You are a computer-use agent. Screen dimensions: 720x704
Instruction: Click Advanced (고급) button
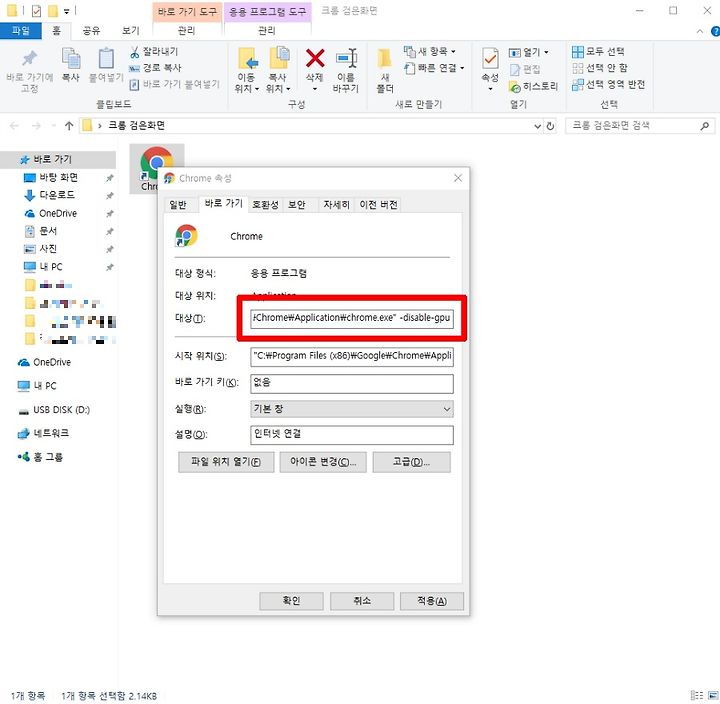[411, 462]
